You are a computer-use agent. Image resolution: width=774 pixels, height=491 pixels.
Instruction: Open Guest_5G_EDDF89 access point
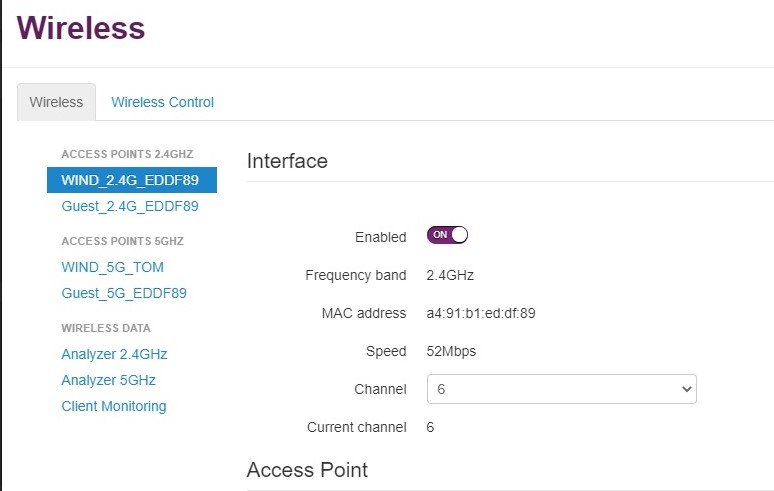click(x=124, y=293)
